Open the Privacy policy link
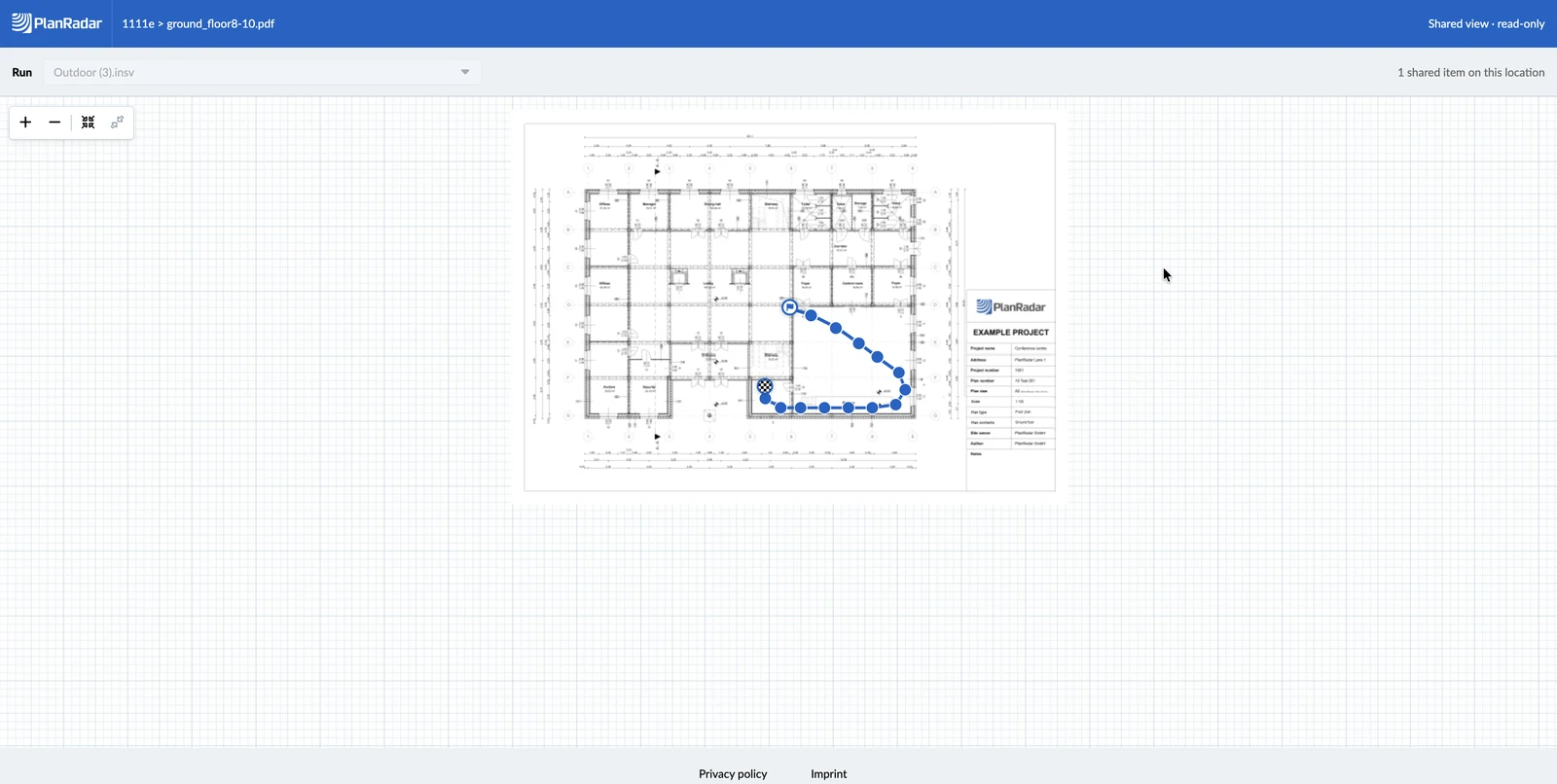Image resolution: width=1557 pixels, height=784 pixels. (733, 774)
